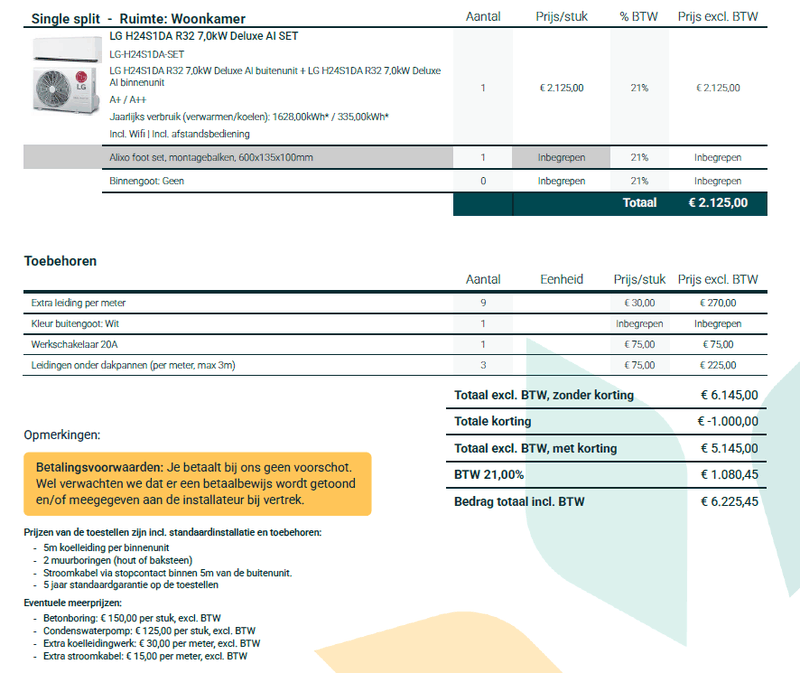
Task: Click 'Totaal excl. BTW, zonder korting' label
Action: 544,395
